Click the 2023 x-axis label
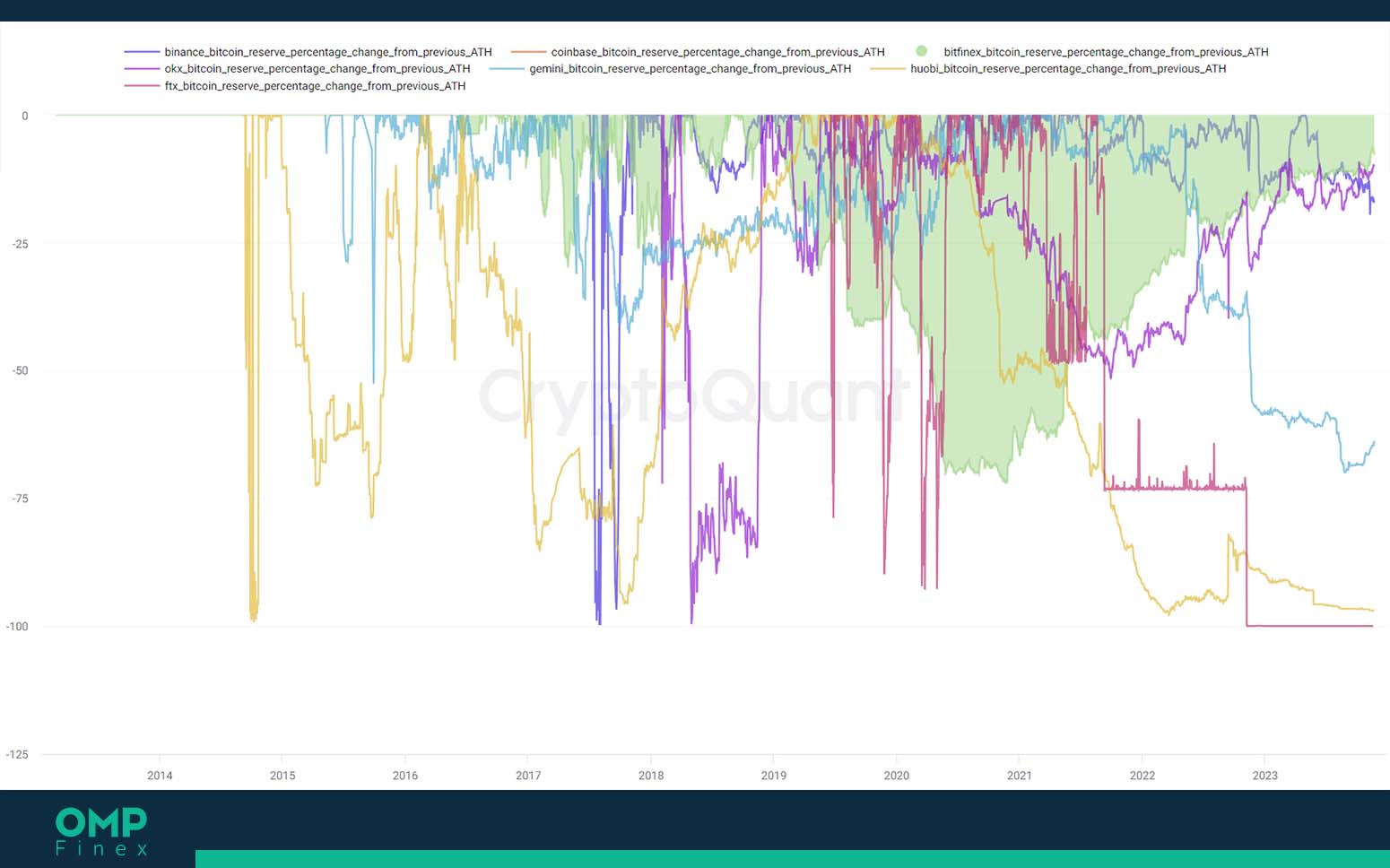Viewport: 1390px width, 868px height. tap(1265, 776)
